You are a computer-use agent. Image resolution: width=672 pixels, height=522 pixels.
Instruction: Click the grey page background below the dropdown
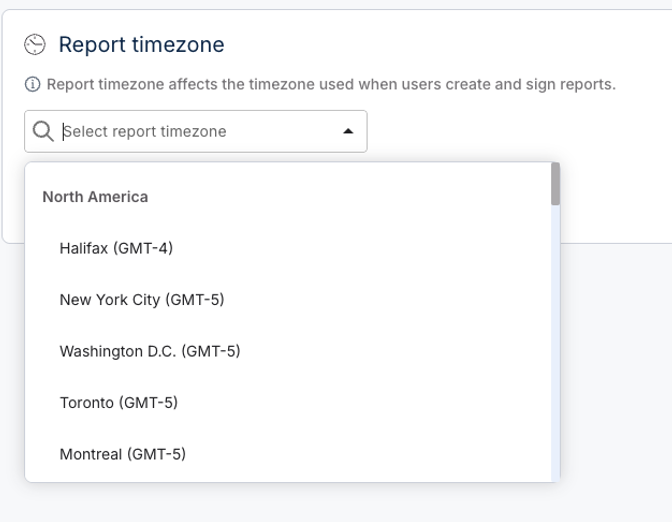(300, 502)
